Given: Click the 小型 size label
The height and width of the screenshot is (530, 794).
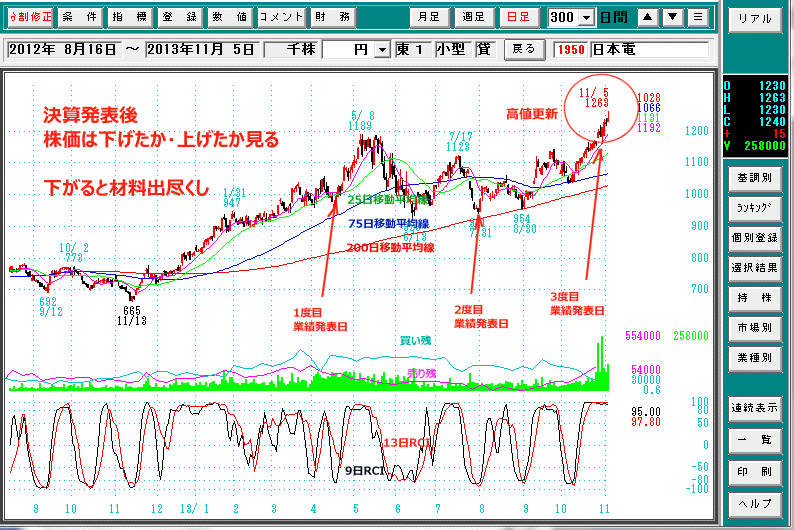Looking at the screenshot, I should [x=451, y=50].
